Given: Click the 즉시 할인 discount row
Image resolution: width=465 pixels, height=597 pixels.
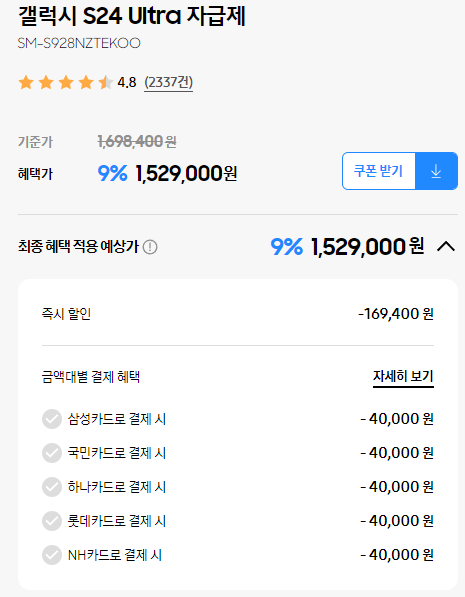Looking at the screenshot, I should click(x=238, y=314).
